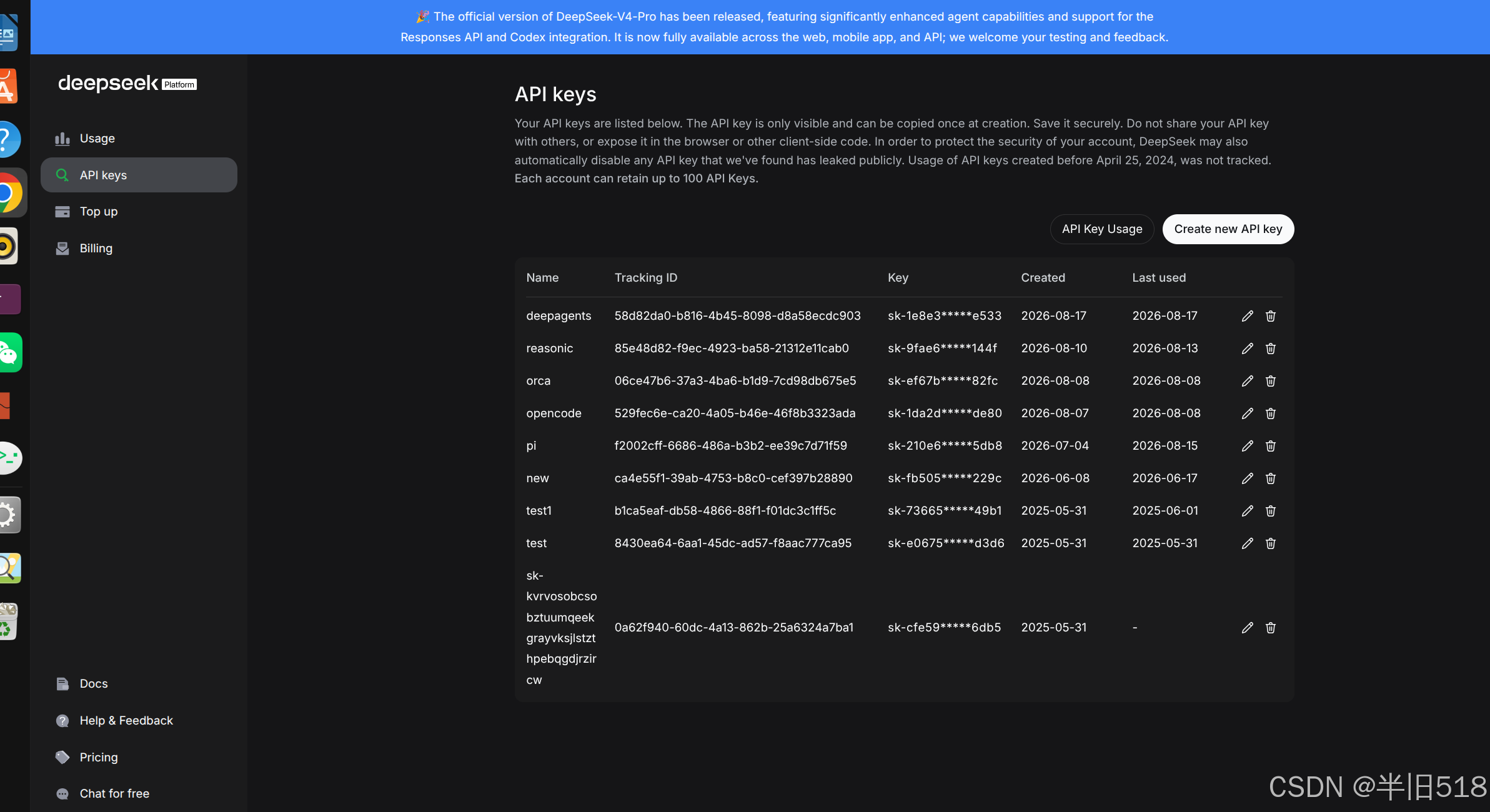Click the key sk-e0675*****d3d6
This screenshot has height=812, width=1490.
pyautogui.click(x=946, y=543)
